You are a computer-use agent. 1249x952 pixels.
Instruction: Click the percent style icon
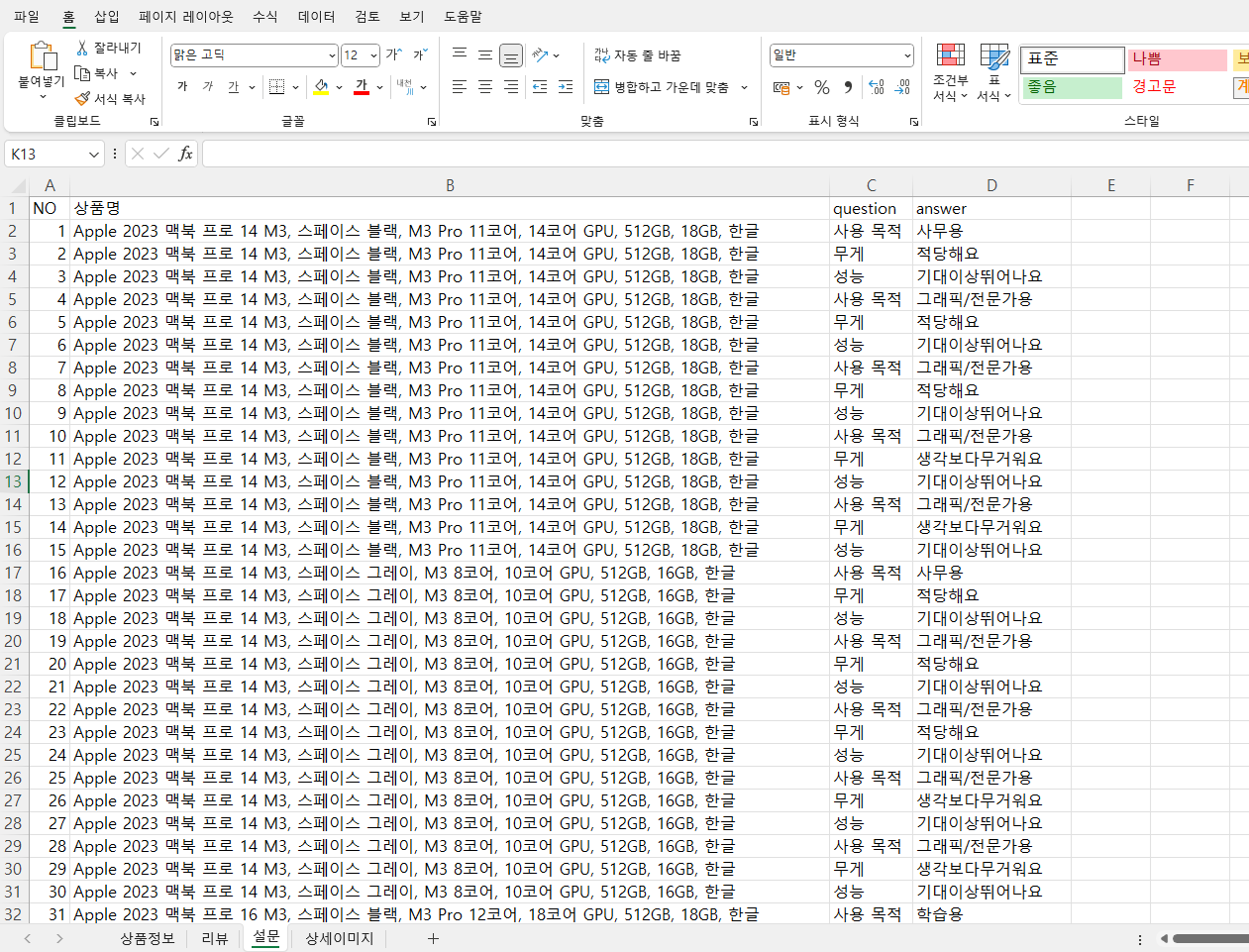[x=822, y=87]
